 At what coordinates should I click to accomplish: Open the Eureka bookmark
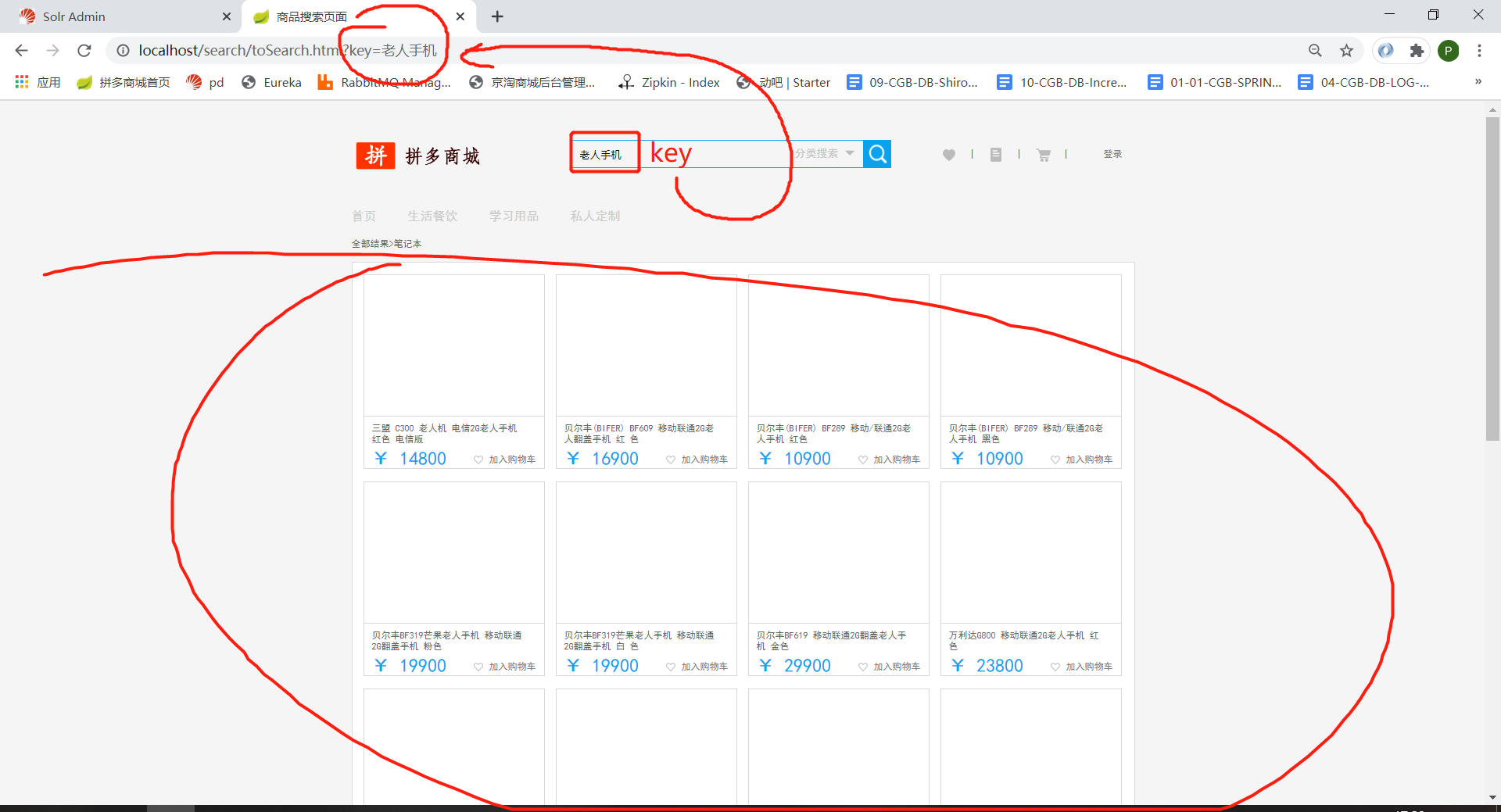271,82
